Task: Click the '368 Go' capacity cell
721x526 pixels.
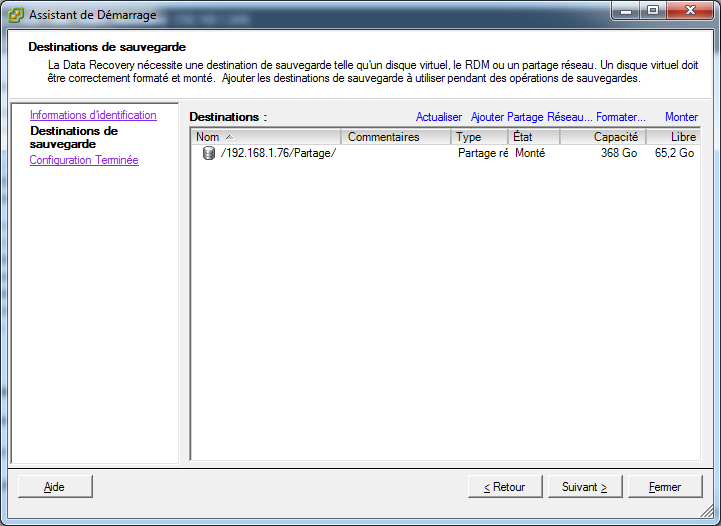Action: pos(618,153)
